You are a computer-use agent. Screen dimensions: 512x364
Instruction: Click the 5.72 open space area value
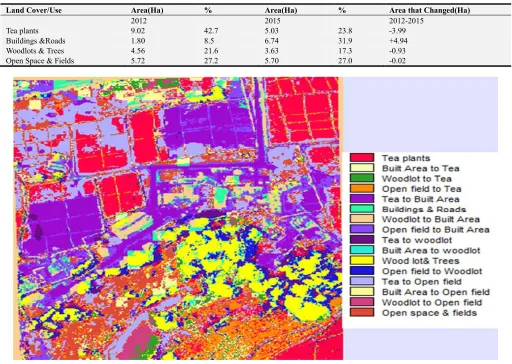point(138,61)
